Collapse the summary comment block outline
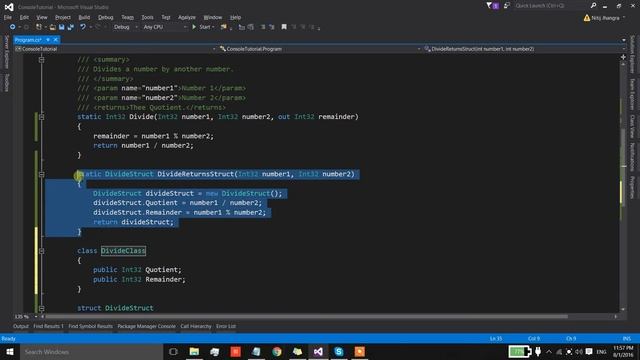This screenshot has width=640, height=360. tap(41, 60)
